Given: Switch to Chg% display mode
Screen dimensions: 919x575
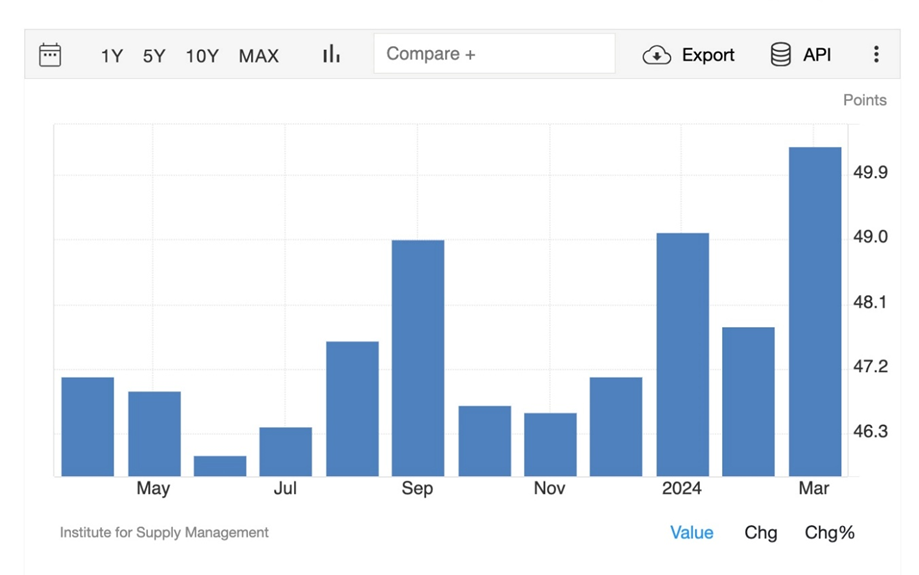Looking at the screenshot, I should click(x=829, y=532).
